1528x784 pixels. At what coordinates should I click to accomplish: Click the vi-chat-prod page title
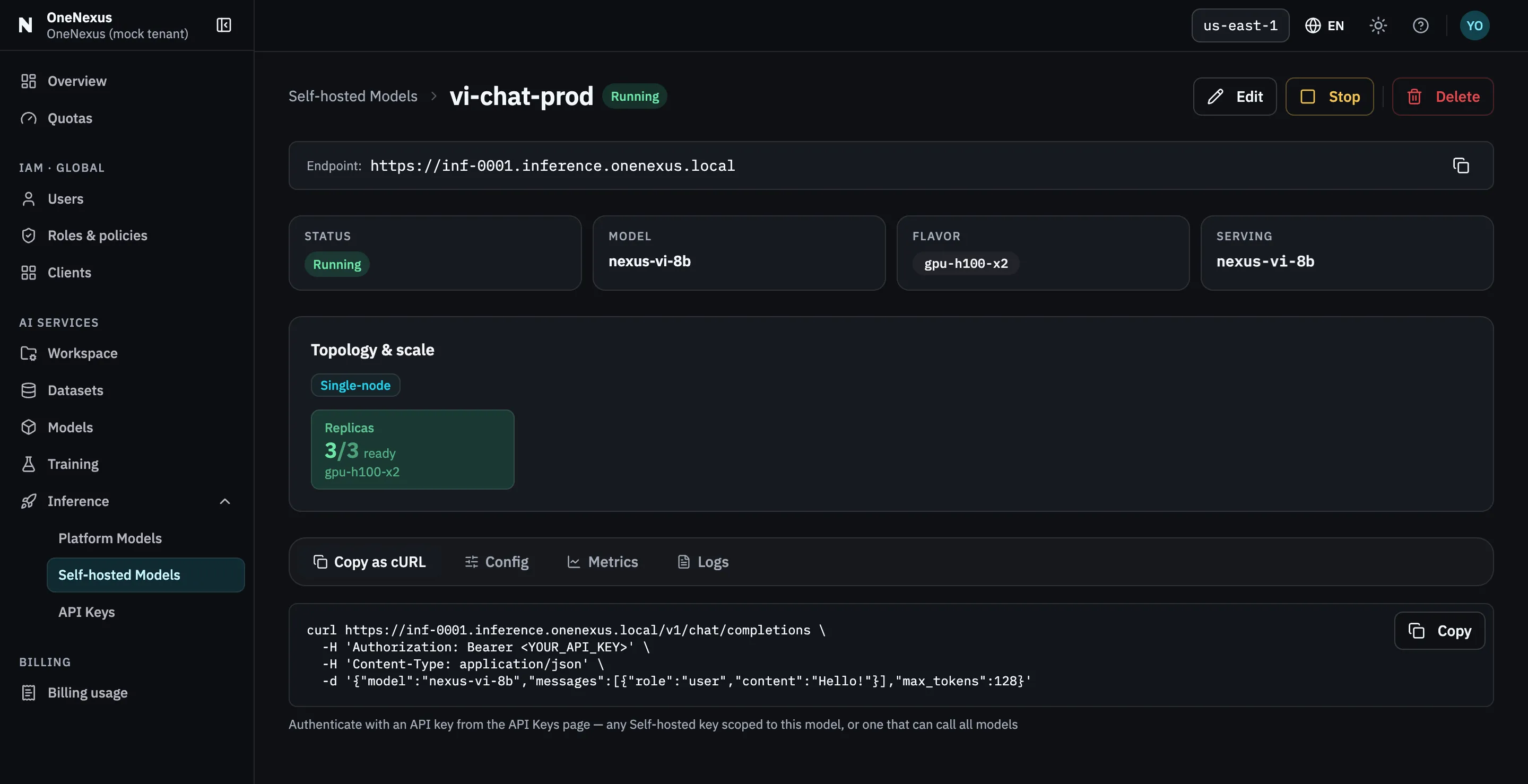(x=522, y=96)
